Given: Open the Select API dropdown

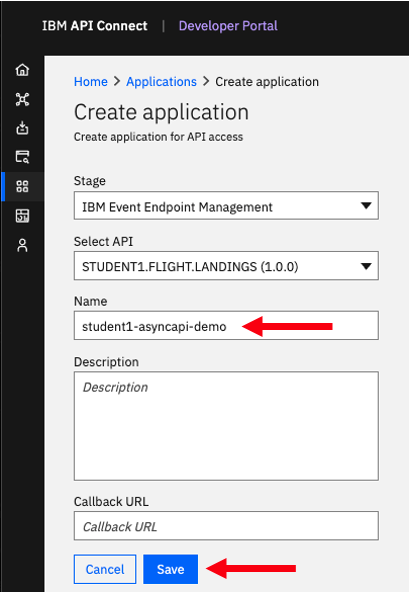Looking at the screenshot, I should [226, 266].
